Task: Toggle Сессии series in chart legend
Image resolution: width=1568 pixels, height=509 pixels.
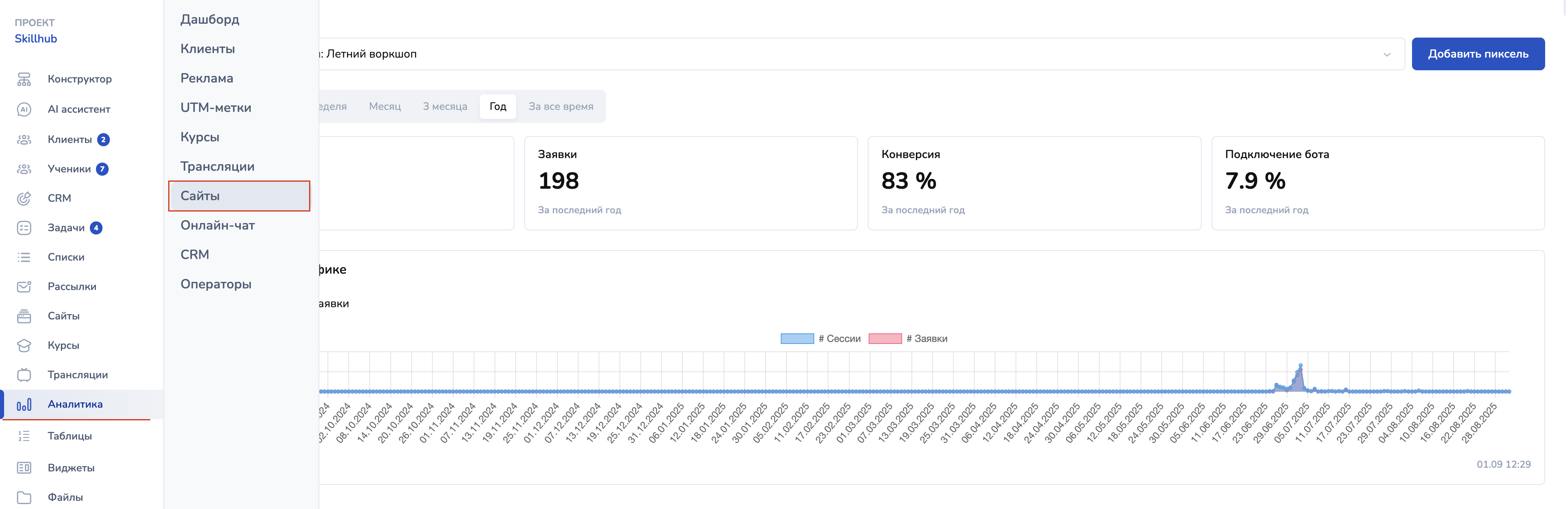Action: [x=820, y=339]
